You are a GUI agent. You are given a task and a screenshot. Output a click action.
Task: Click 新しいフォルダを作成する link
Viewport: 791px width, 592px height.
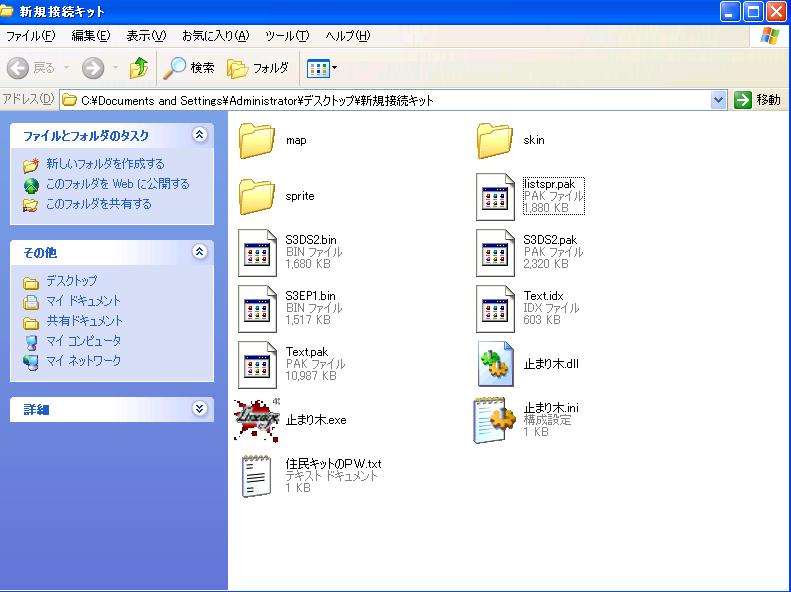pos(105,164)
